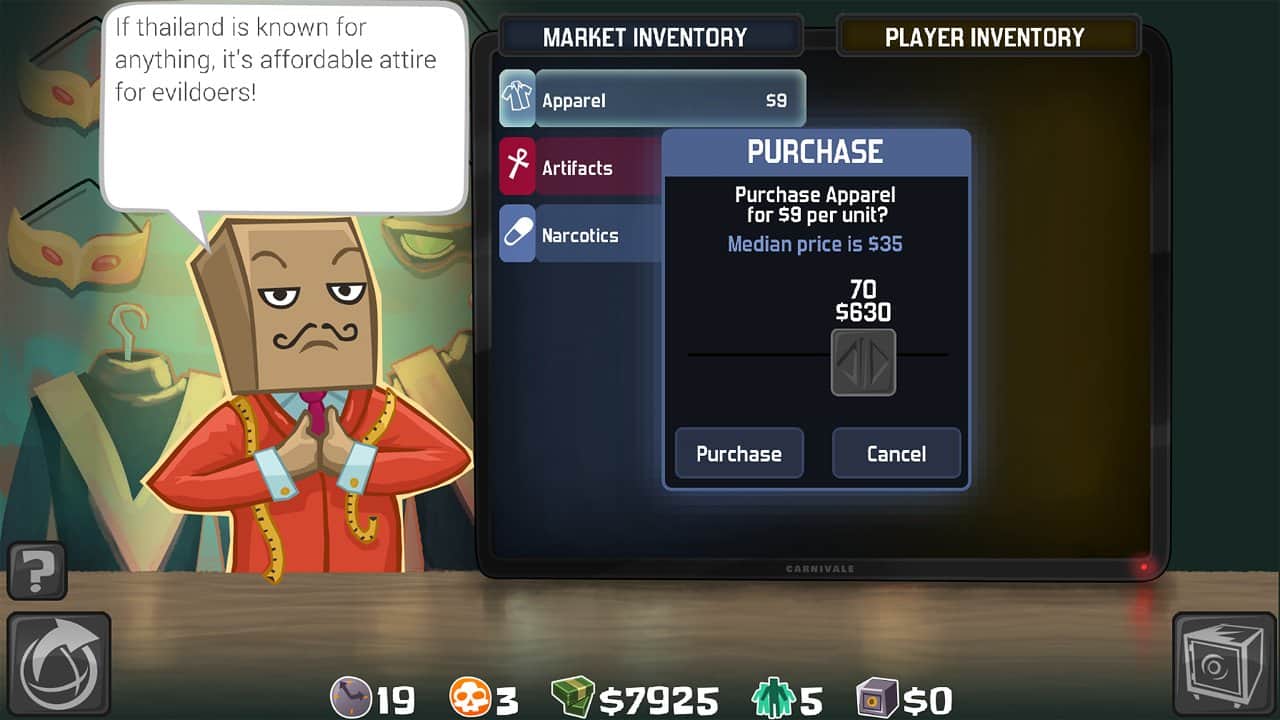Click the green cash stack icon

[573, 698]
